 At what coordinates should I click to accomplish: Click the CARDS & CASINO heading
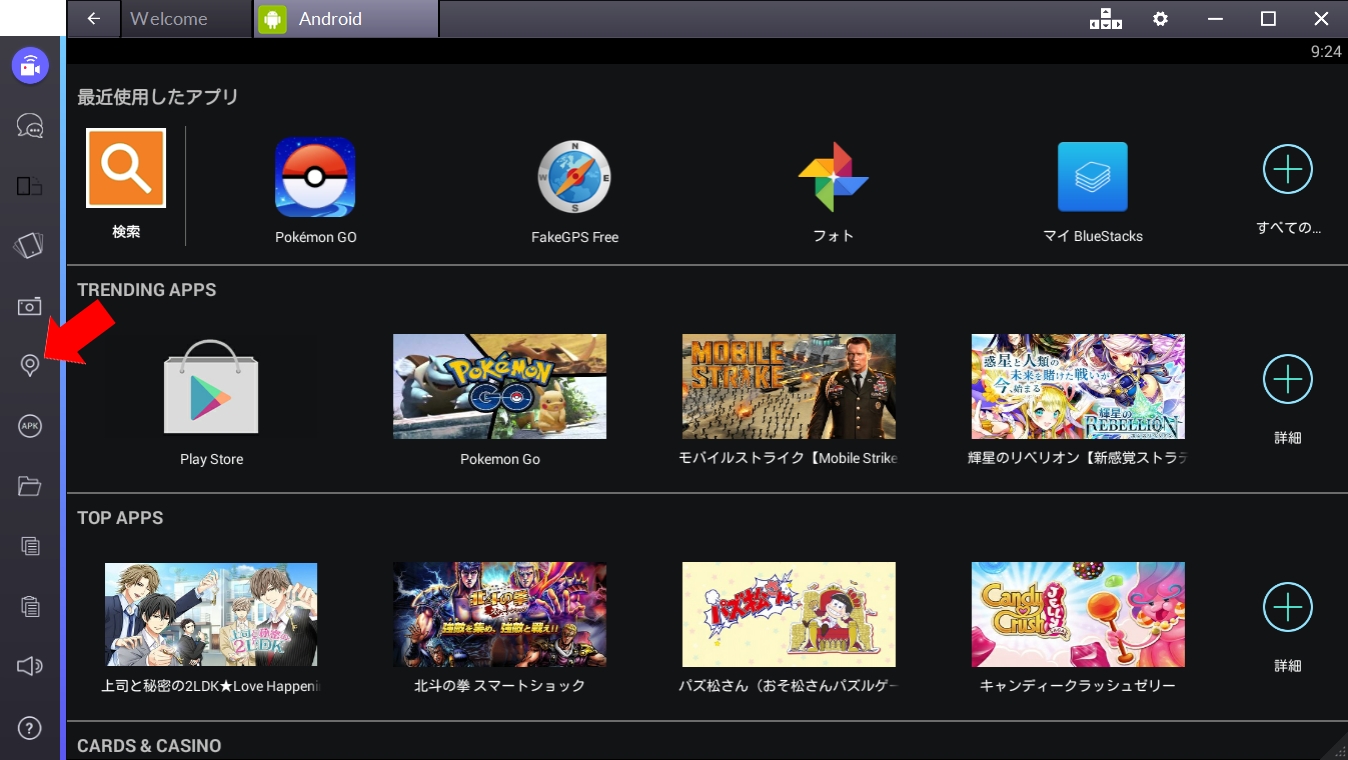click(x=149, y=746)
